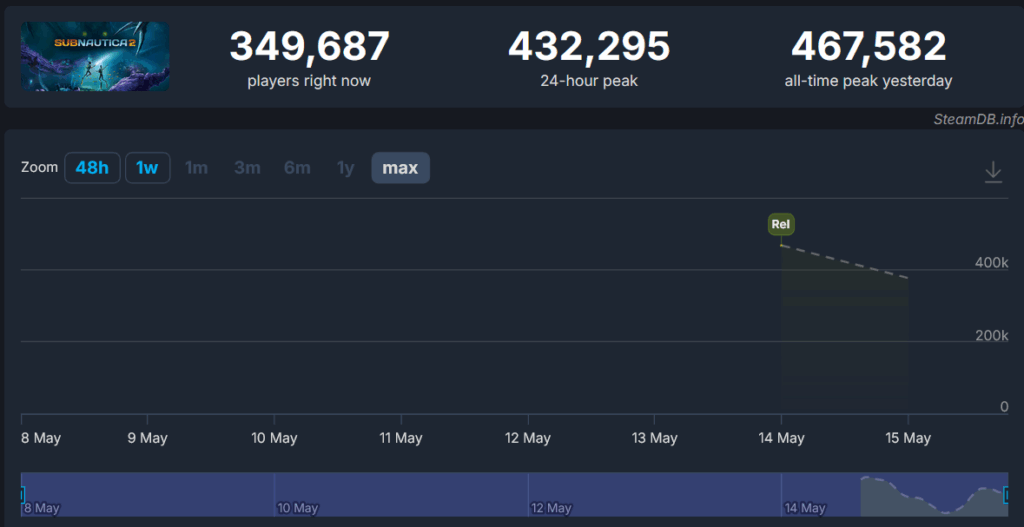The image size is (1024, 527).
Task: Click the Rel release marker on chart
Action: 781,224
